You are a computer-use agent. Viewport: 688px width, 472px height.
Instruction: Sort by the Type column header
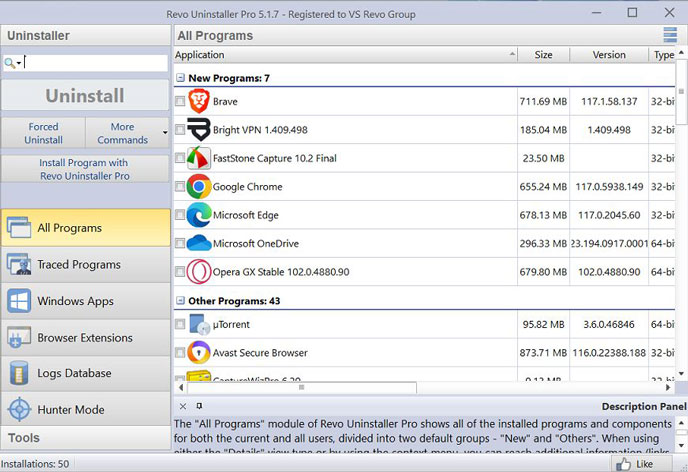tap(663, 55)
